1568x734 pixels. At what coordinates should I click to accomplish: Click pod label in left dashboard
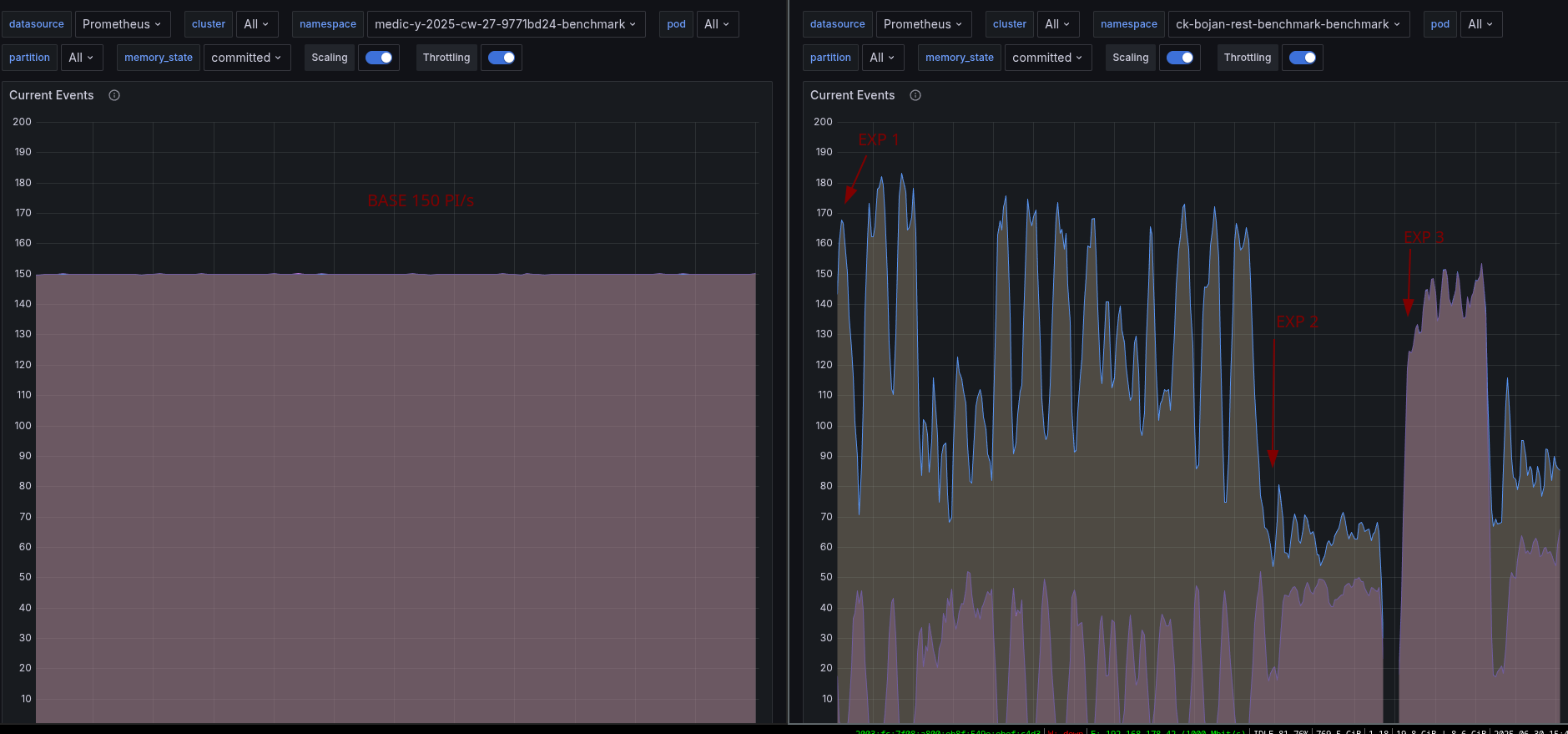pos(677,24)
